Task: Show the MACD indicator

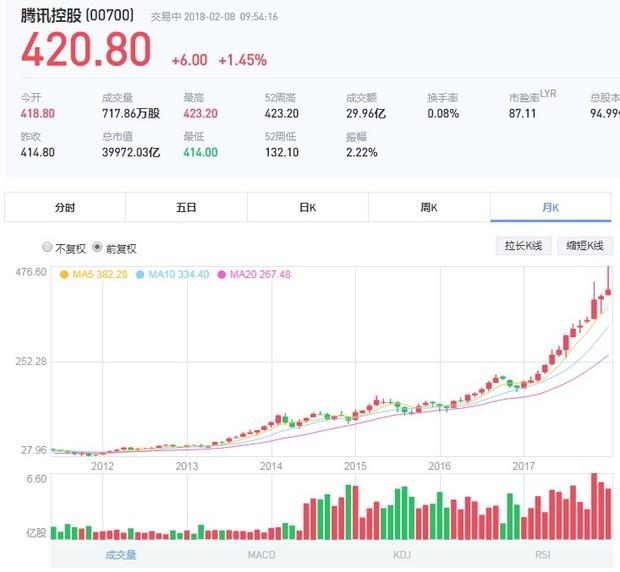Action: 262,555
